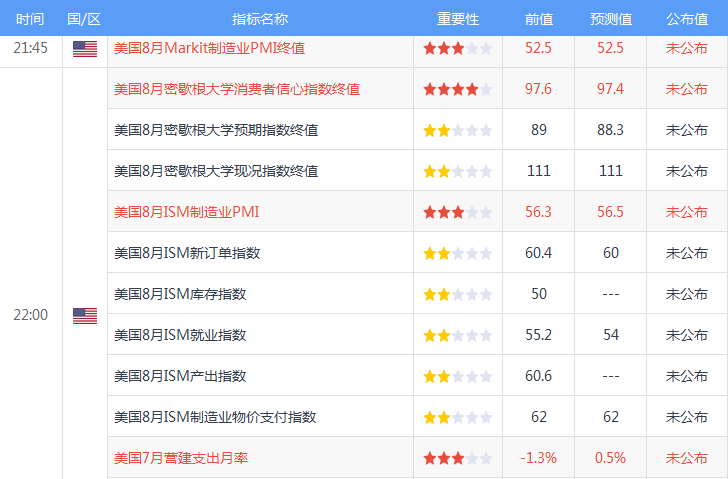Viewport: 728px width, 479px height.
Task: Click previous value 60.6
Action: pyautogui.click(x=539, y=375)
